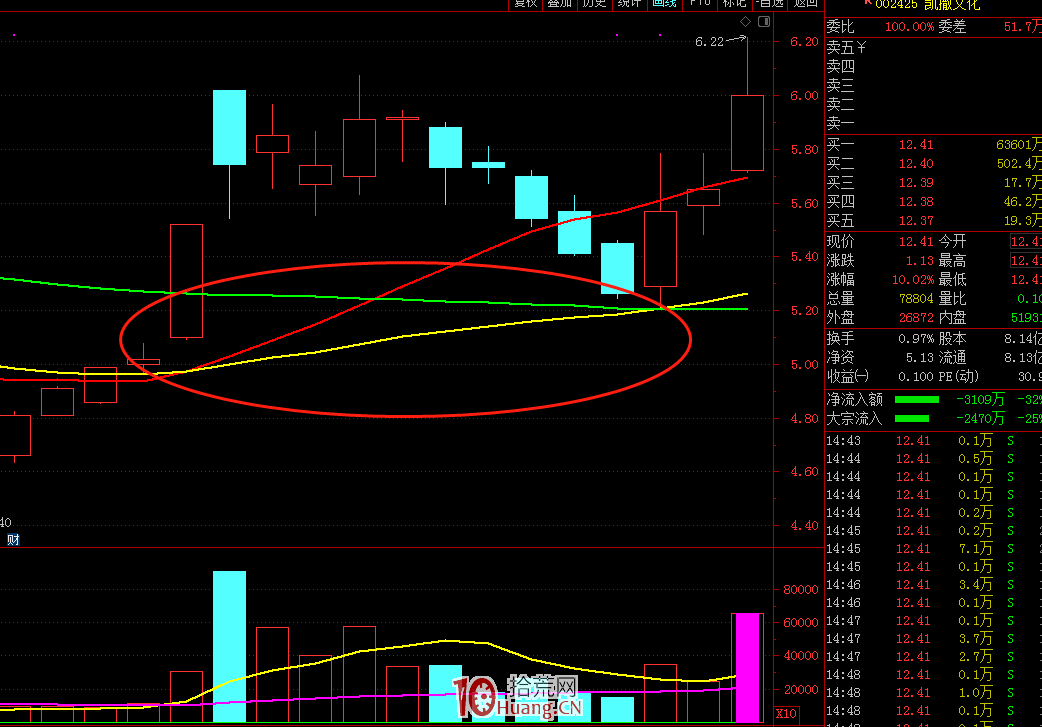Click the 外盘 26872 value

(916, 318)
